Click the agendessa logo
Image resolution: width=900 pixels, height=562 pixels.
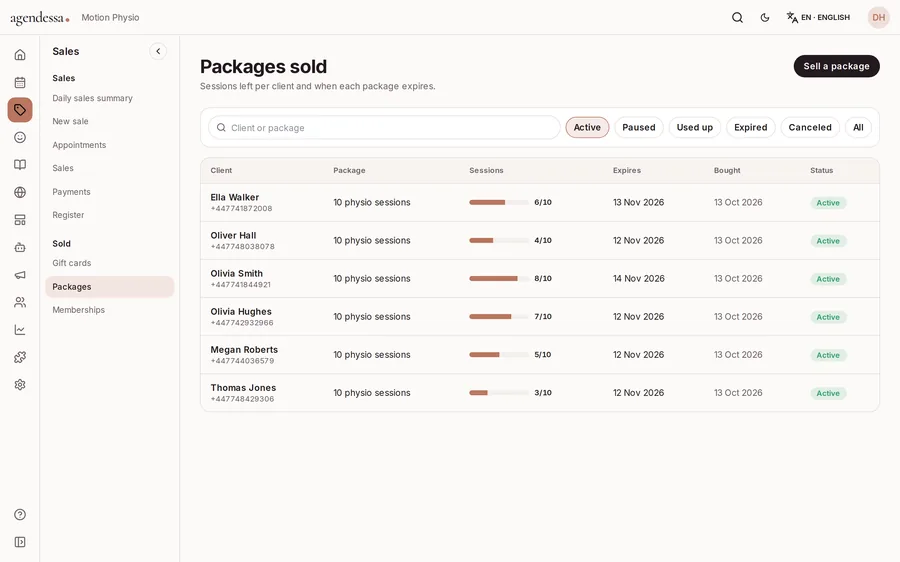[x=40, y=18]
